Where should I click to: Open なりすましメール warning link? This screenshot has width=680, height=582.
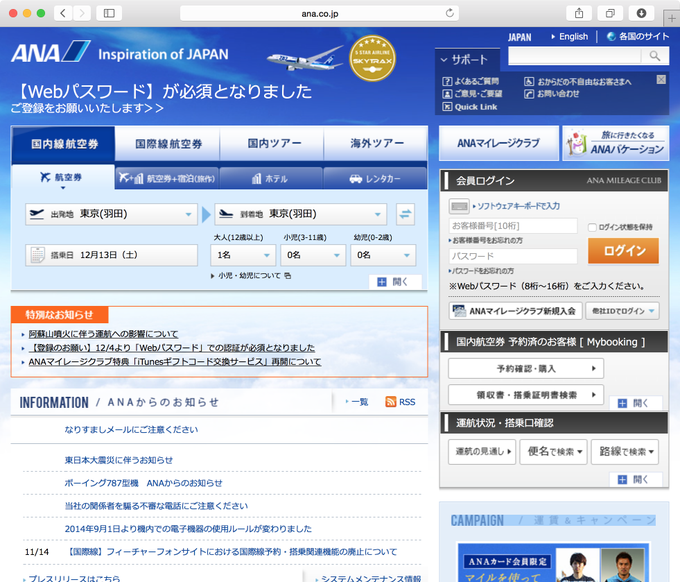coord(131,429)
